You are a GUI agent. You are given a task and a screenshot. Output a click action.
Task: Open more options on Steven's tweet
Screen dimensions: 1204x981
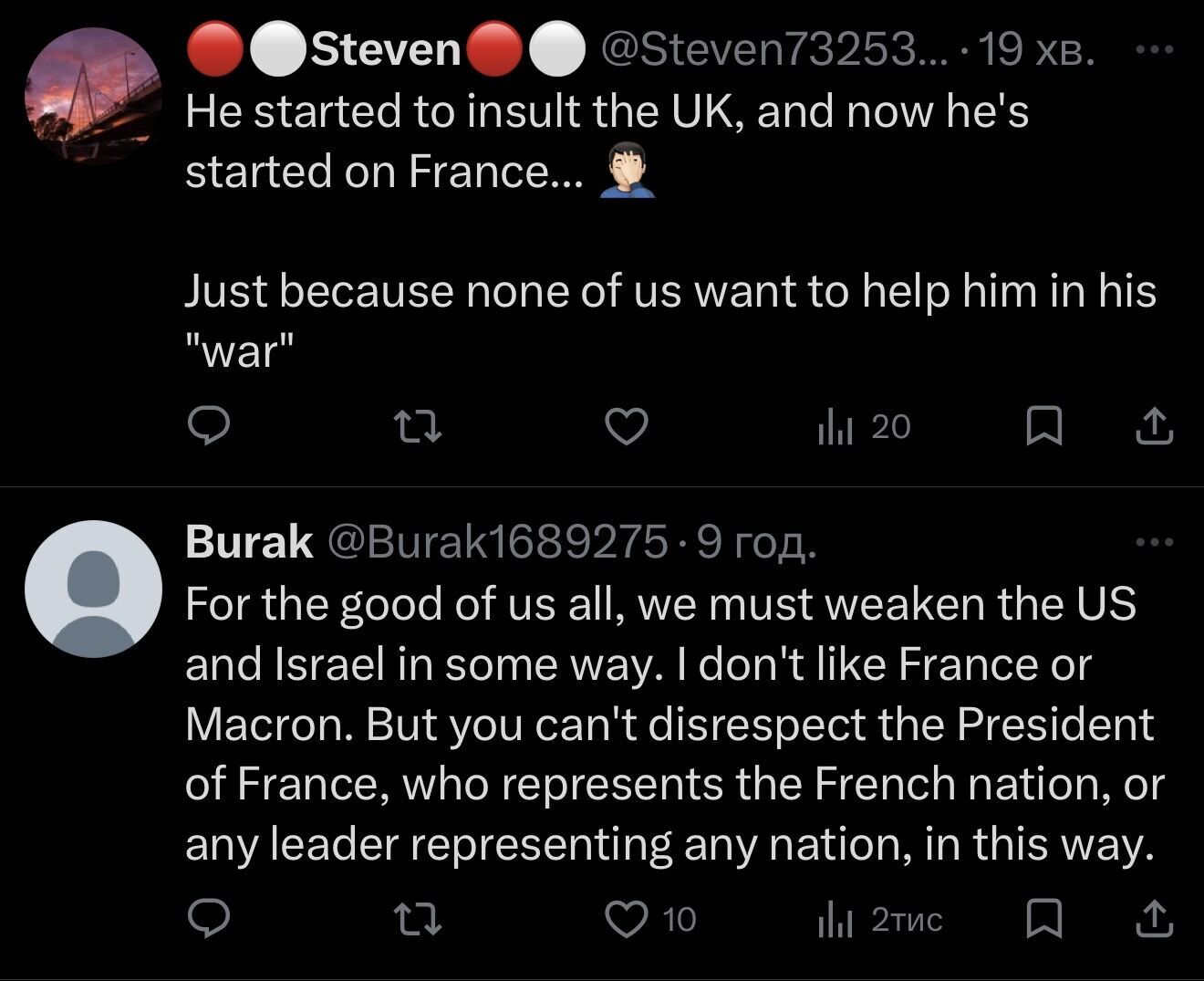1154,49
